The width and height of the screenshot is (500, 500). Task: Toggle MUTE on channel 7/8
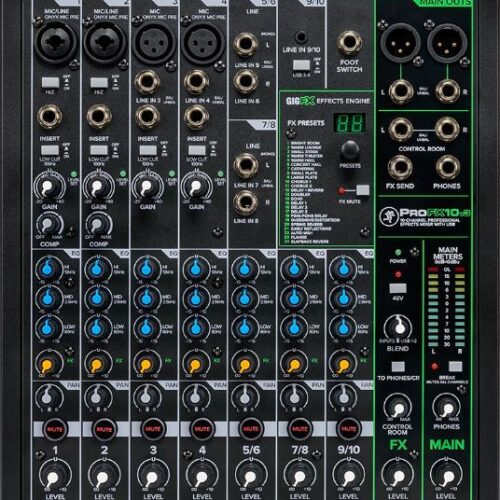pyautogui.click(x=300, y=429)
